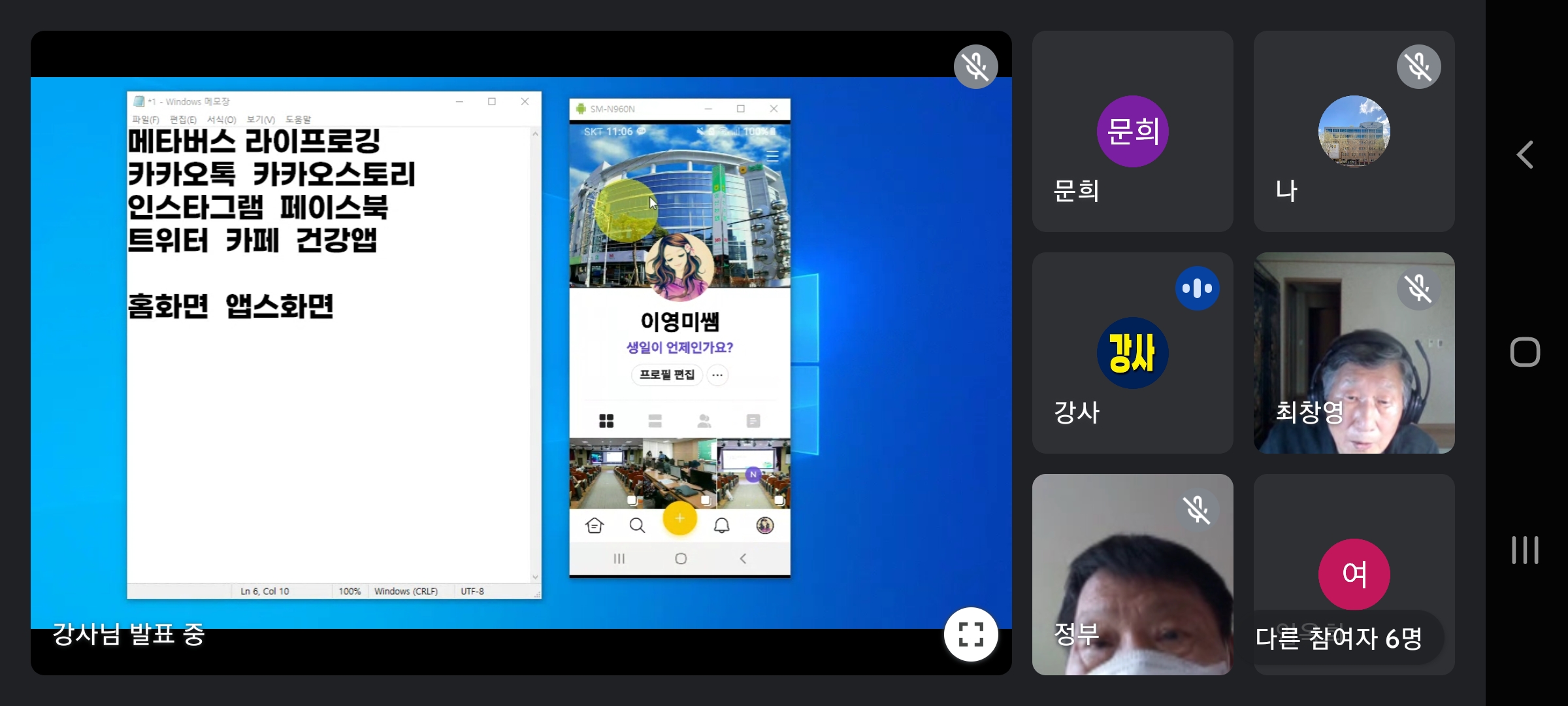
Task: Click Ln 6, Col 10 status entry
Action: click(265, 591)
